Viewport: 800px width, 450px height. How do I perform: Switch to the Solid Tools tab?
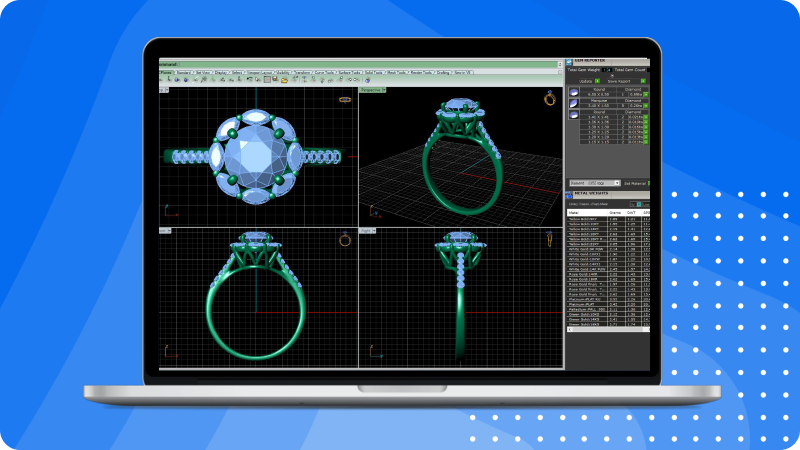pos(375,72)
